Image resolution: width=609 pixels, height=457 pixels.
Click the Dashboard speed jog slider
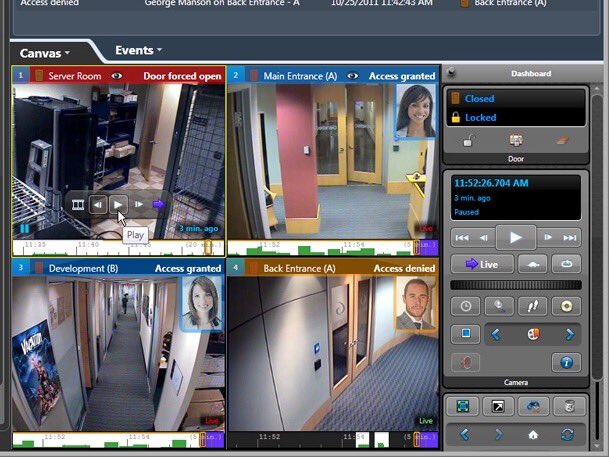tap(515, 285)
